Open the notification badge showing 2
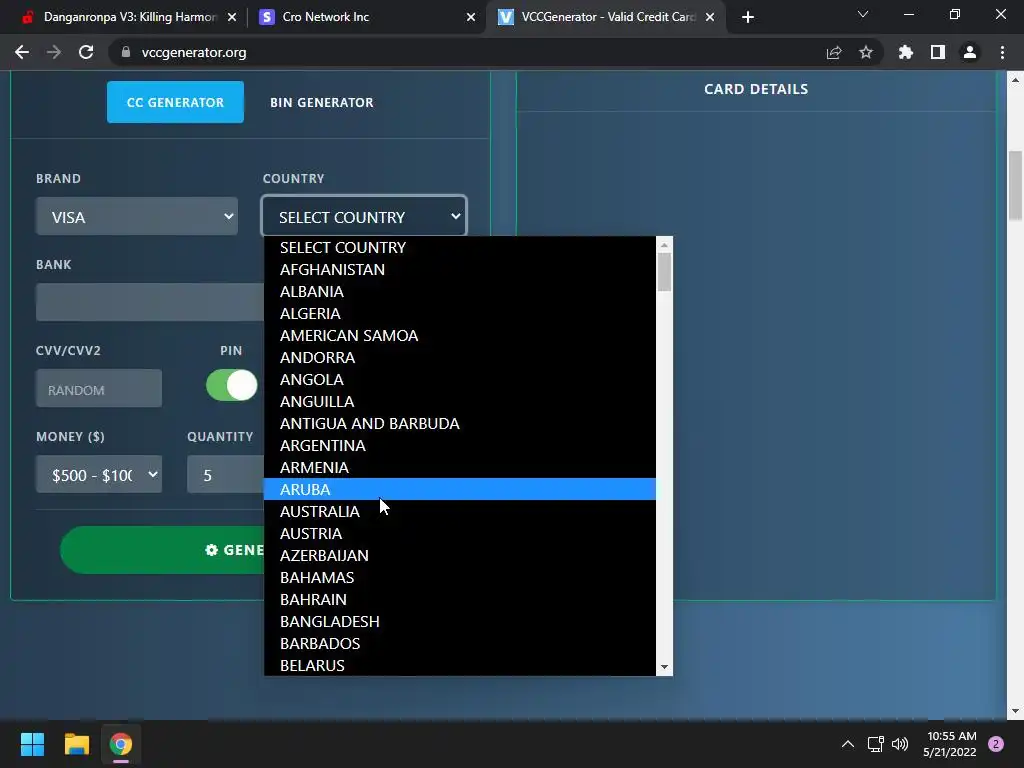 click(x=995, y=744)
